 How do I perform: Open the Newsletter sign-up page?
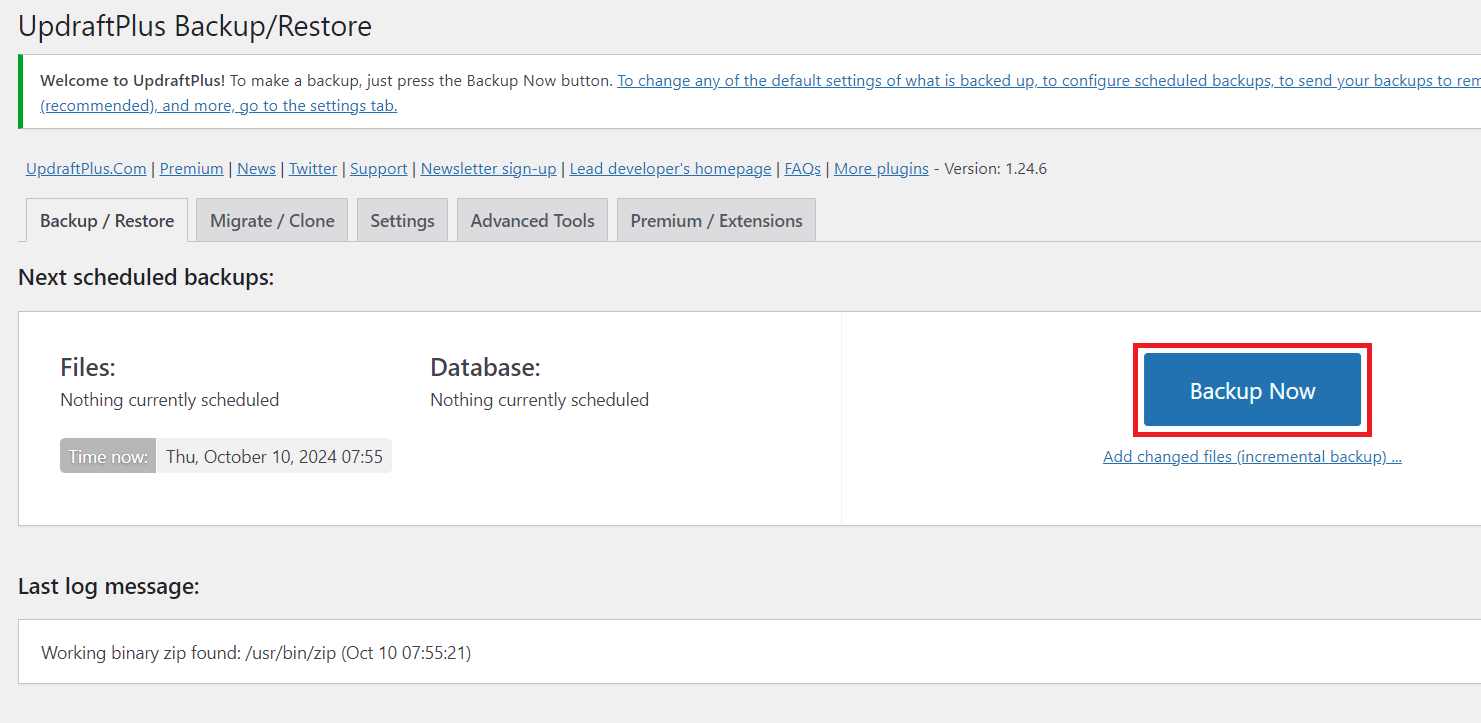[x=488, y=168]
